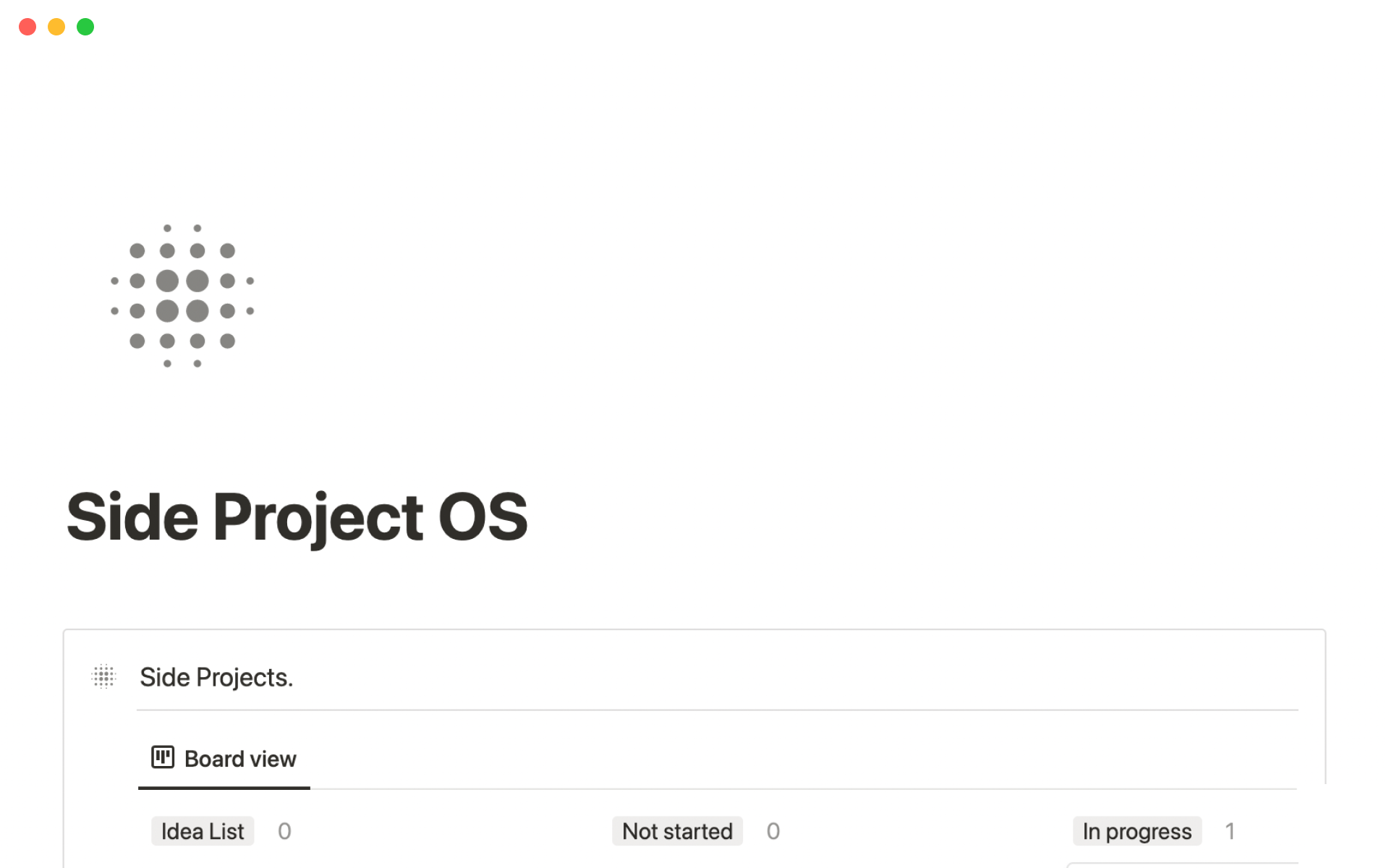Click the Idea List item count

click(x=284, y=831)
